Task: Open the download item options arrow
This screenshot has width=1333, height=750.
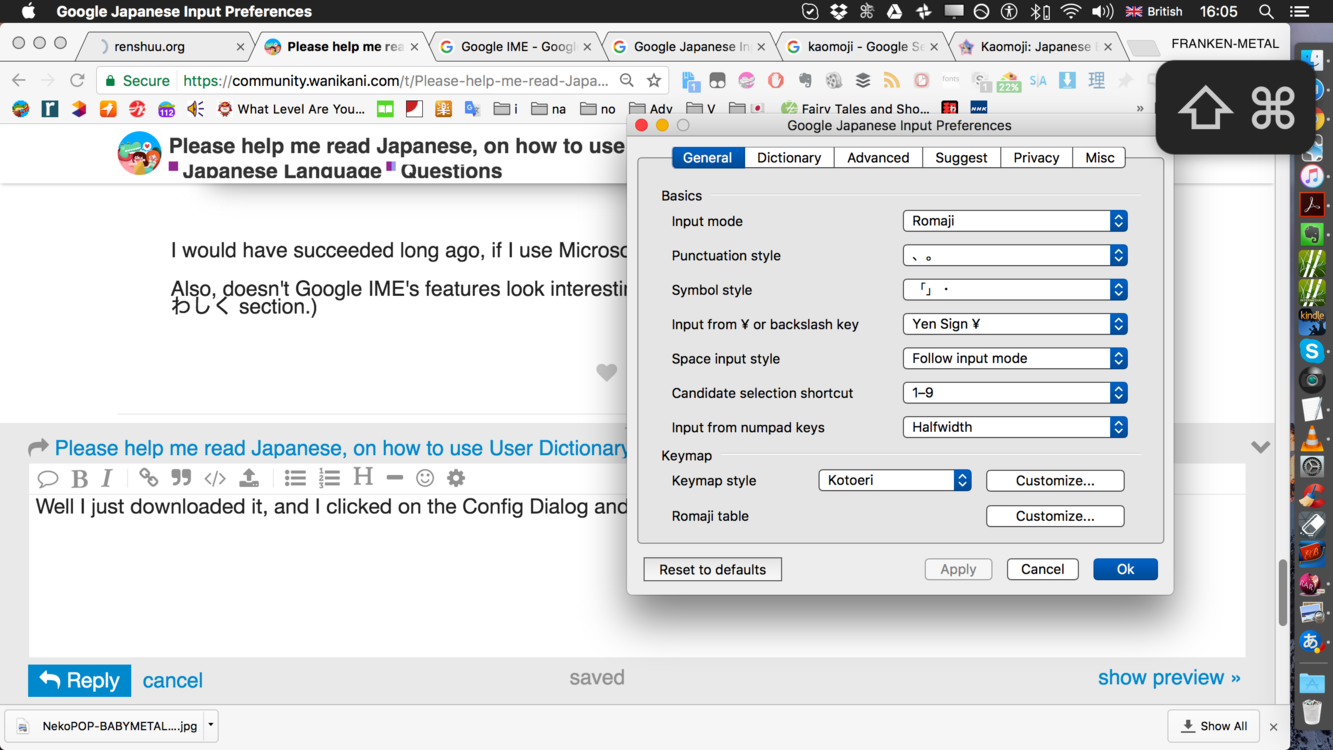Action: [x=211, y=725]
